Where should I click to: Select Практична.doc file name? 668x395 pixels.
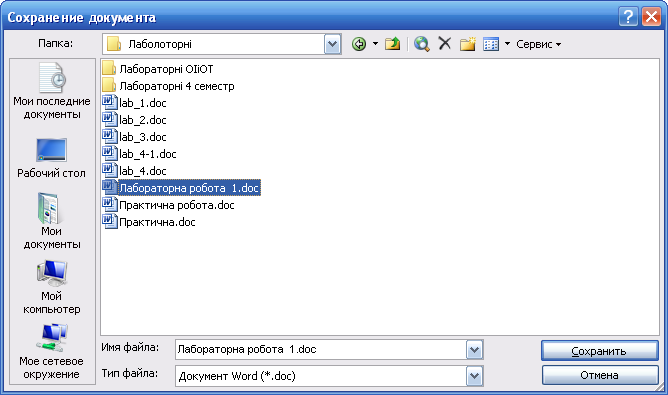click(x=157, y=222)
